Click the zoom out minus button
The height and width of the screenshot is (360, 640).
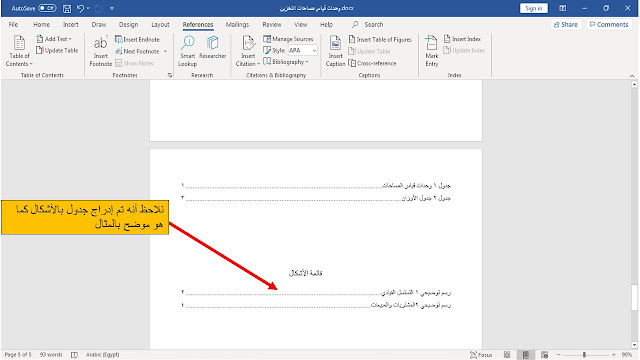click(559, 355)
